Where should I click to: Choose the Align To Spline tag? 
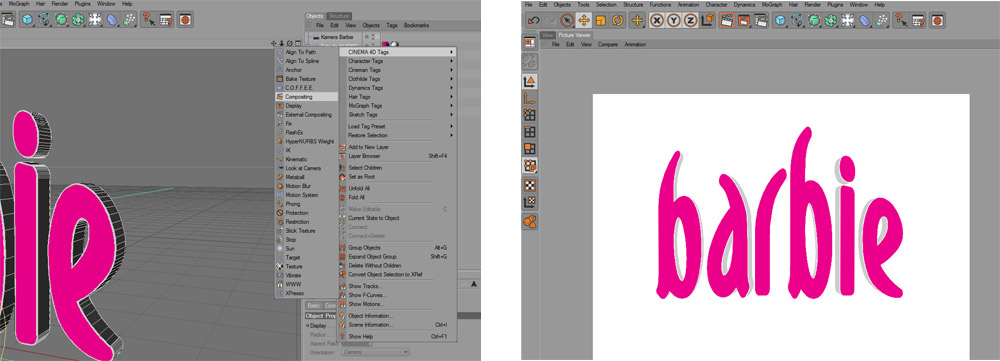(307, 61)
